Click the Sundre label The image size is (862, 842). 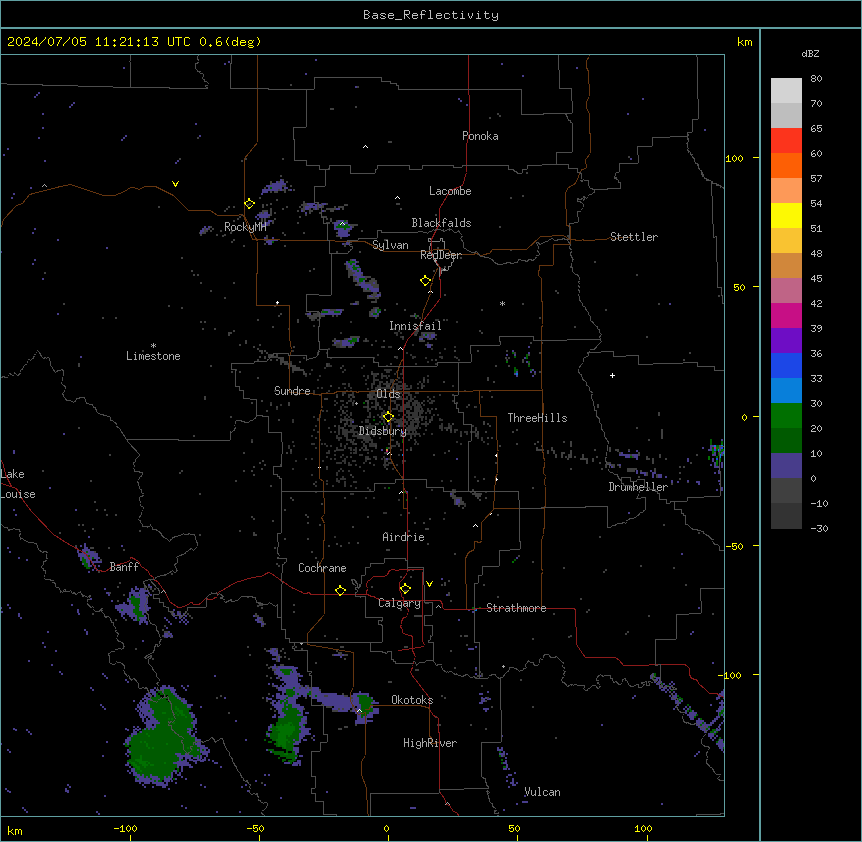click(x=292, y=391)
